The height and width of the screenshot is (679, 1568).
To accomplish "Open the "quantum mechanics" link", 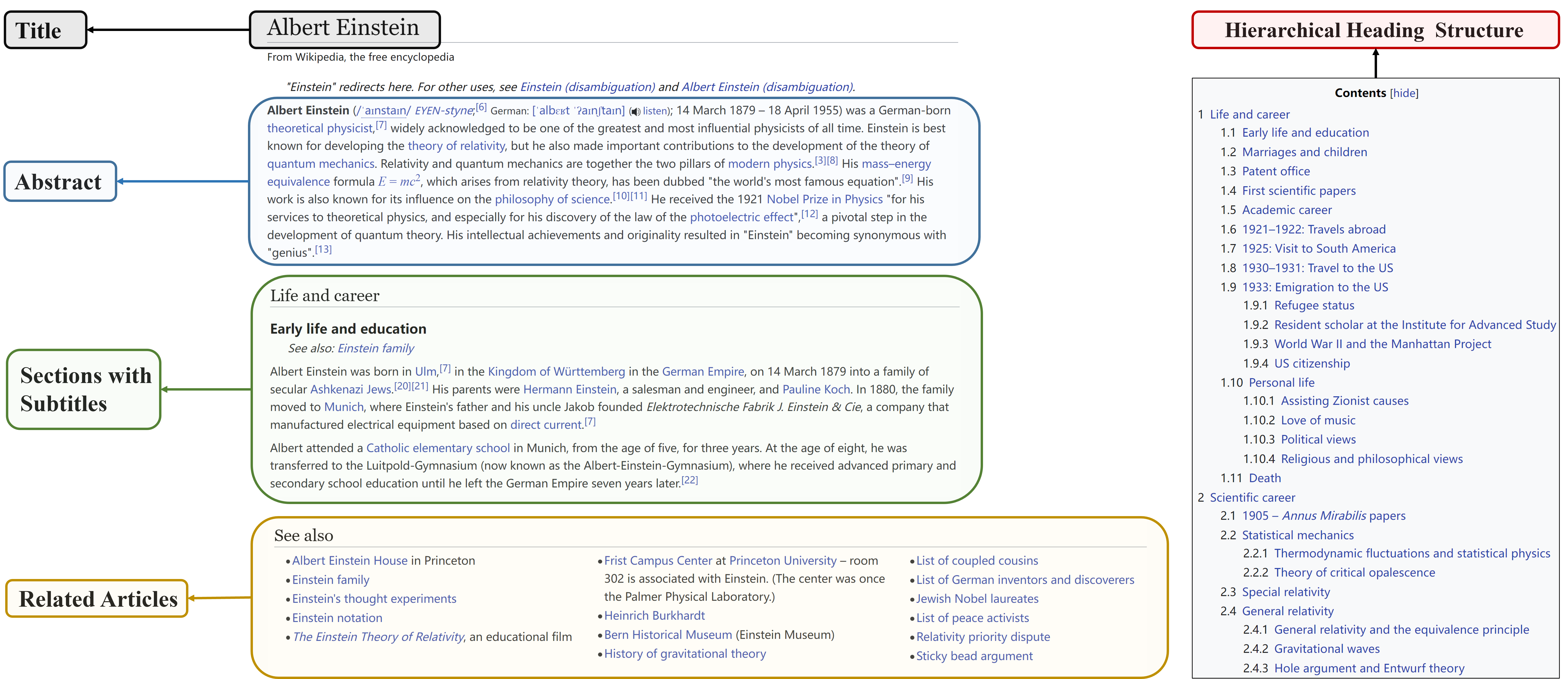I will tap(321, 164).
